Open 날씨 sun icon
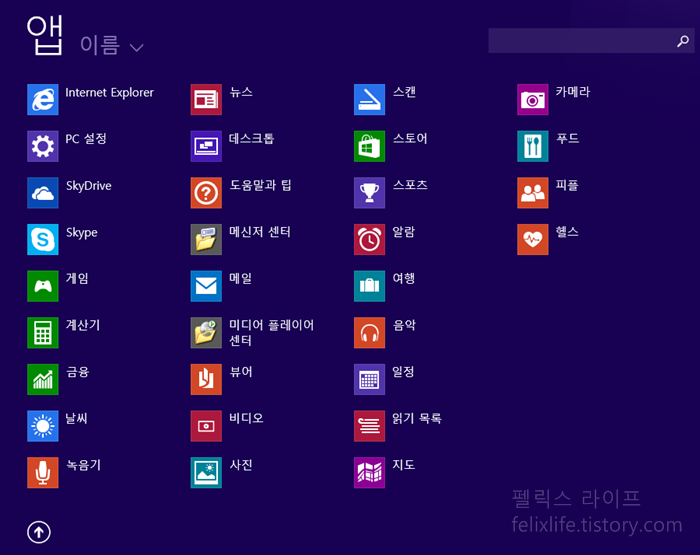 [42, 426]
